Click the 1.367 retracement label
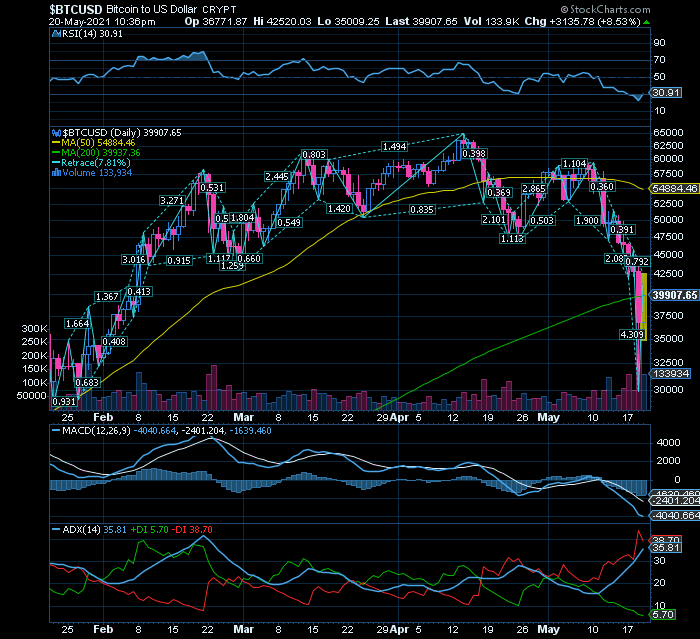Screen dimensions: 700x639 [107, 297]
